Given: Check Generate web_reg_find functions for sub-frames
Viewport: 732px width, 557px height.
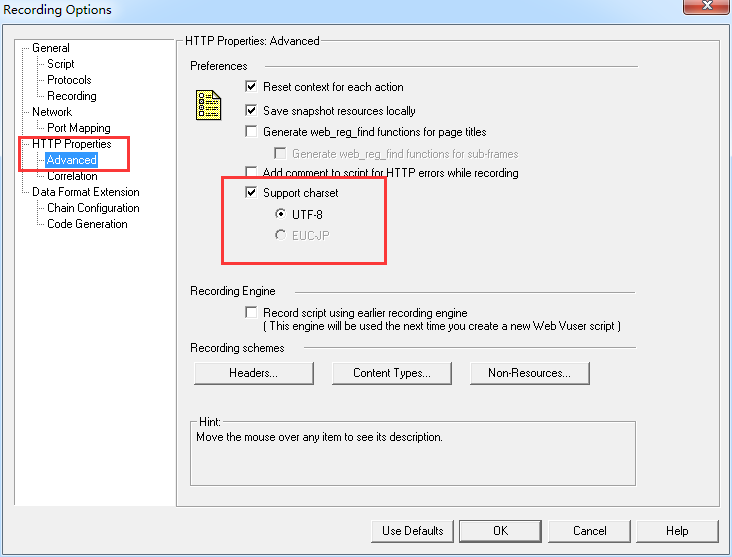Looking at the screenshot, I should 280,153.
